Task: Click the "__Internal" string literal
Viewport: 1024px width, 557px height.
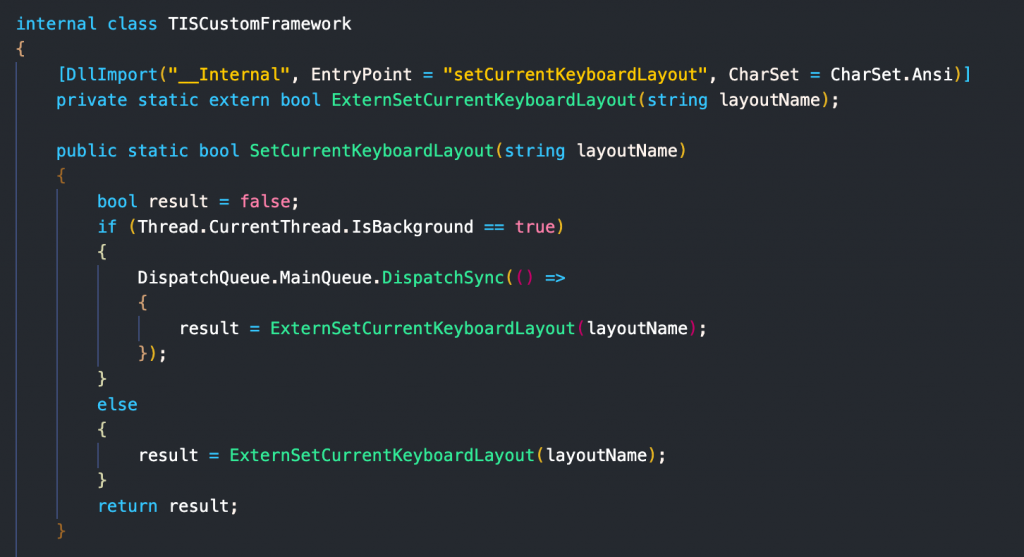Action: pyautogui.click(x=229, y=74)
